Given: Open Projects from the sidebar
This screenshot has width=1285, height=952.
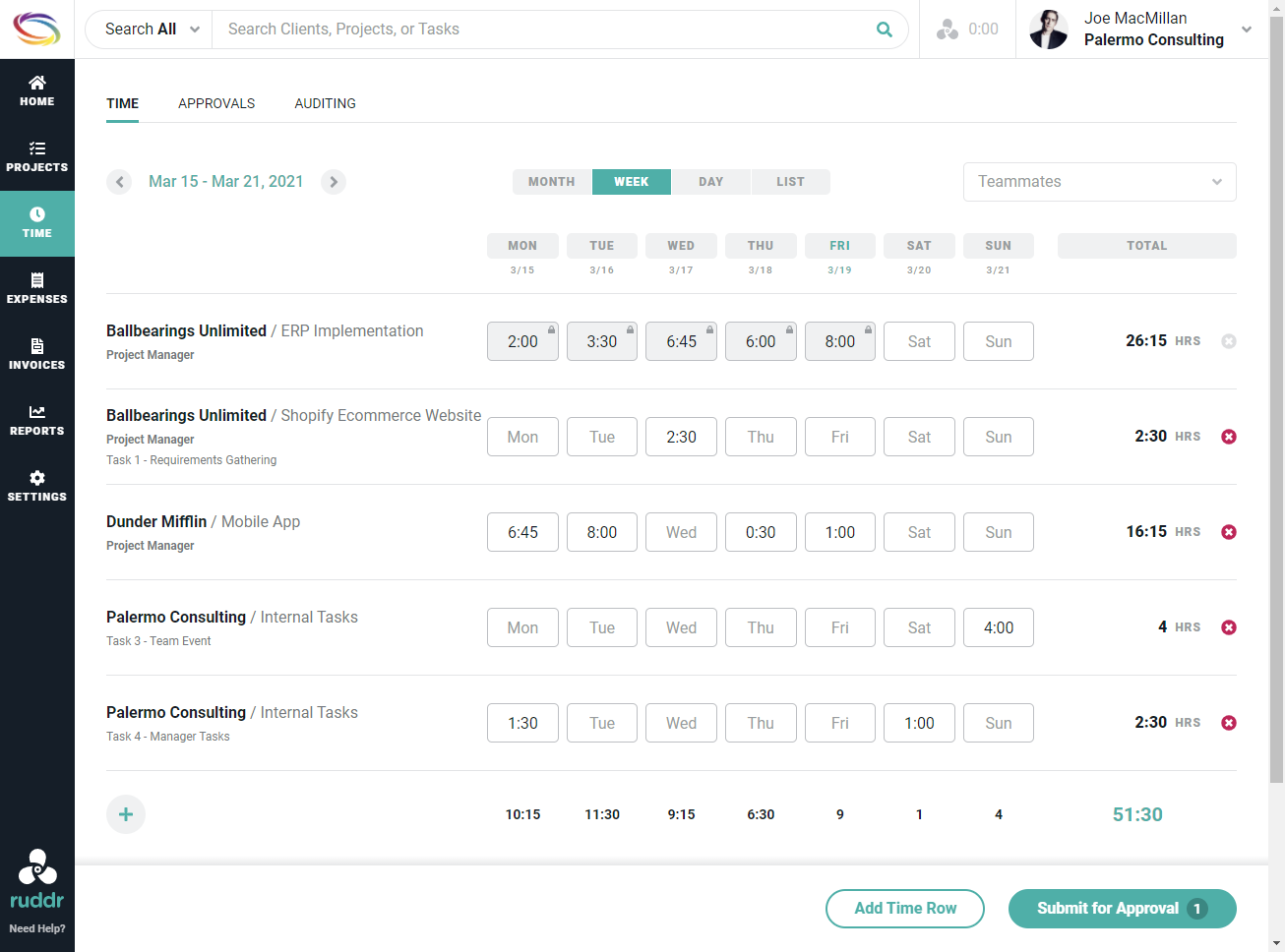Looking at the screenshot, I should tap(37, 157).
